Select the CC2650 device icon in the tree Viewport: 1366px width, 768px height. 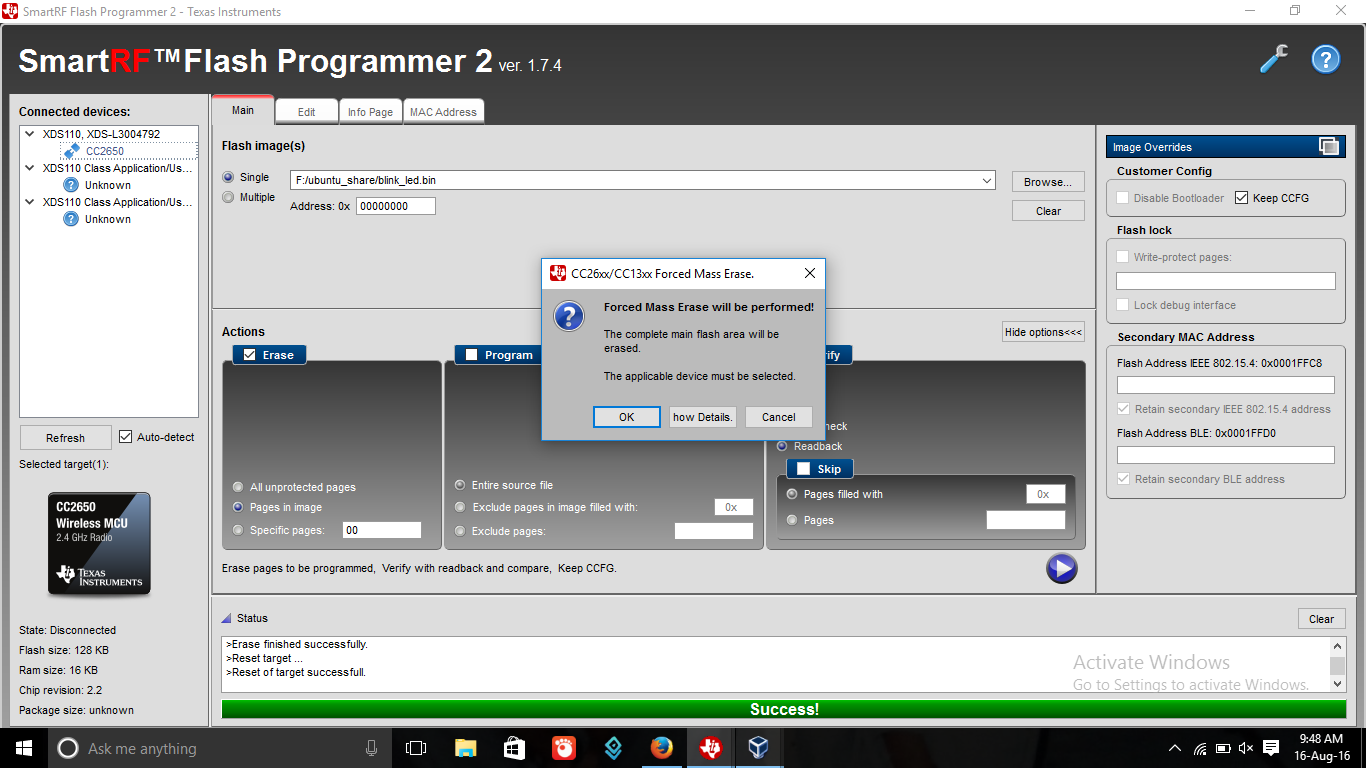pyautogui.click(x=72, y=151)
